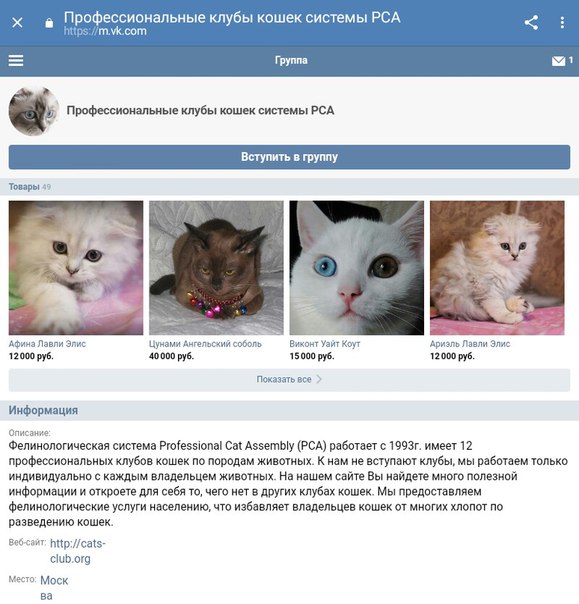Tap the m.vk.com address bar URL
This screenshot has height=604, width=579.
coord(105,31)
